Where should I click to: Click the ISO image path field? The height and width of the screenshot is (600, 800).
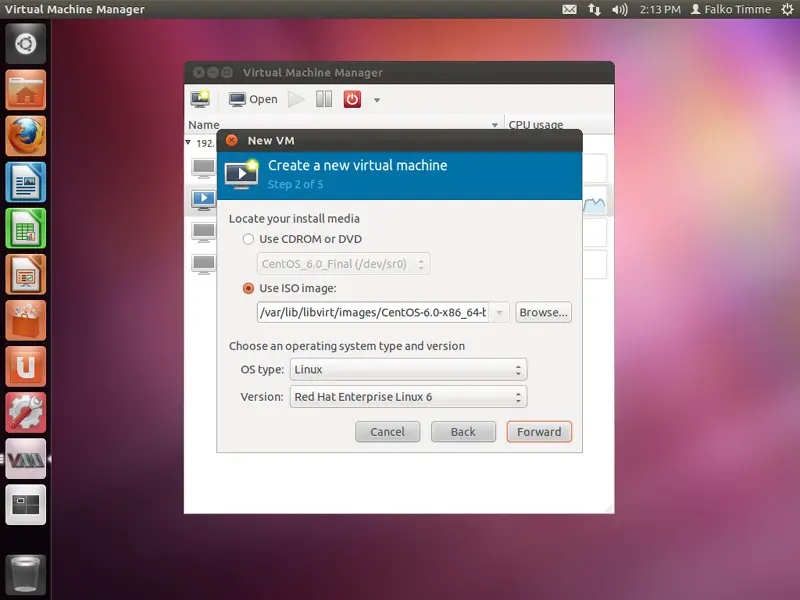(x=372, y=312)
